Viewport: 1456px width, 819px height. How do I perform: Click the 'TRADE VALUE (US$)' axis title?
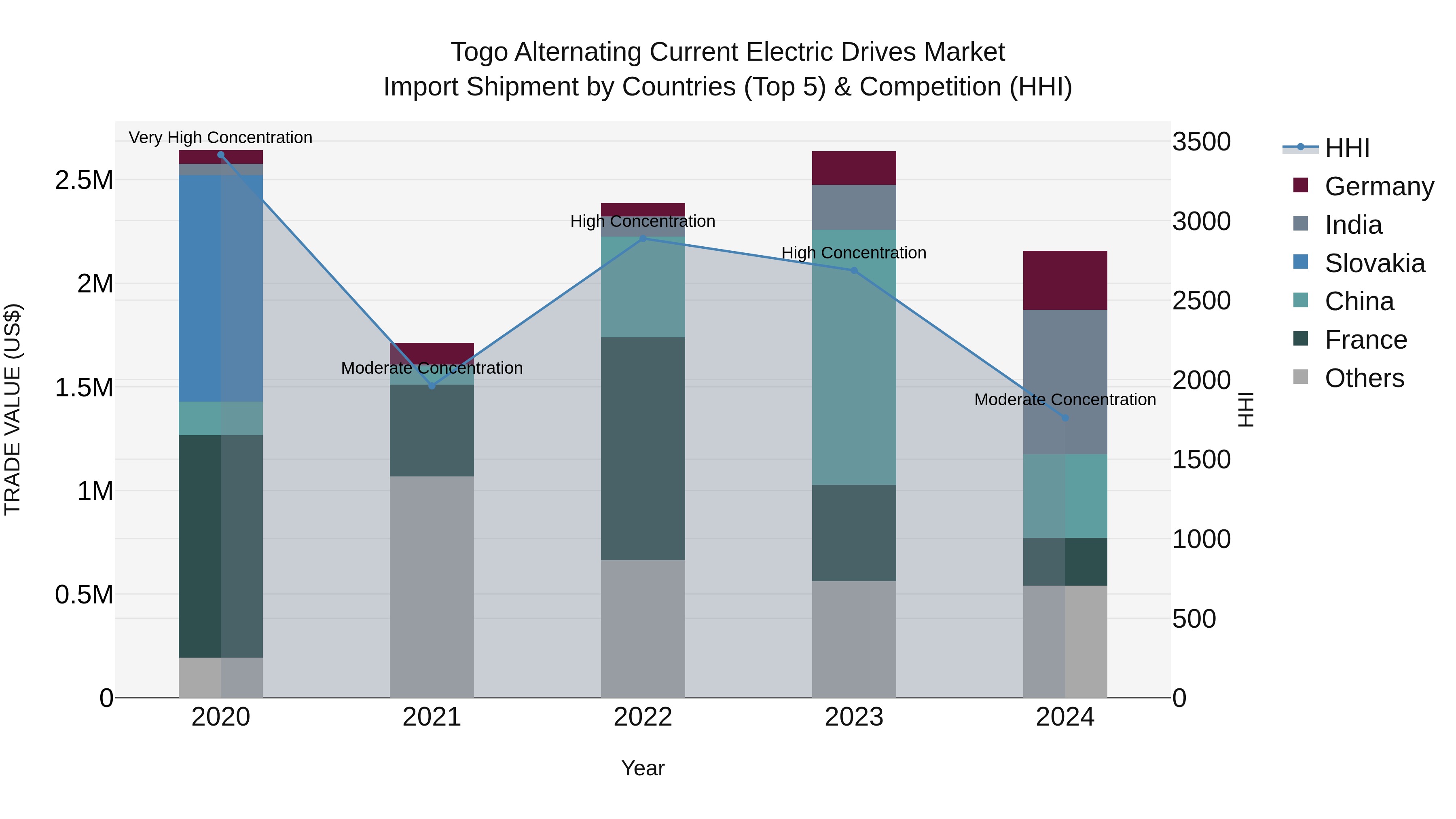pos(13,409)
